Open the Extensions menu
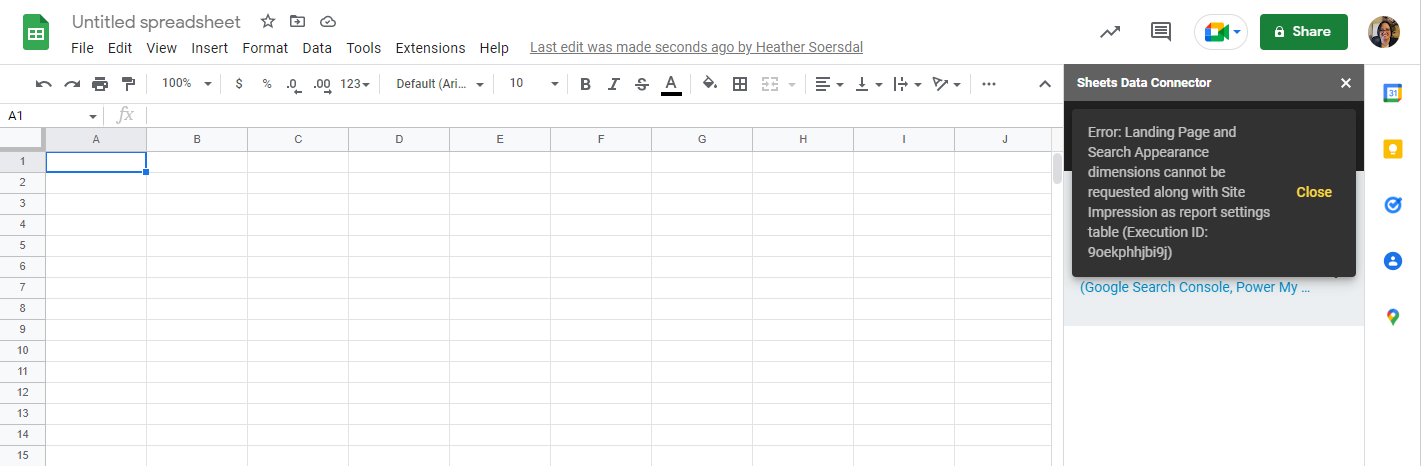 pyautogui.click(x=430, y=48)
